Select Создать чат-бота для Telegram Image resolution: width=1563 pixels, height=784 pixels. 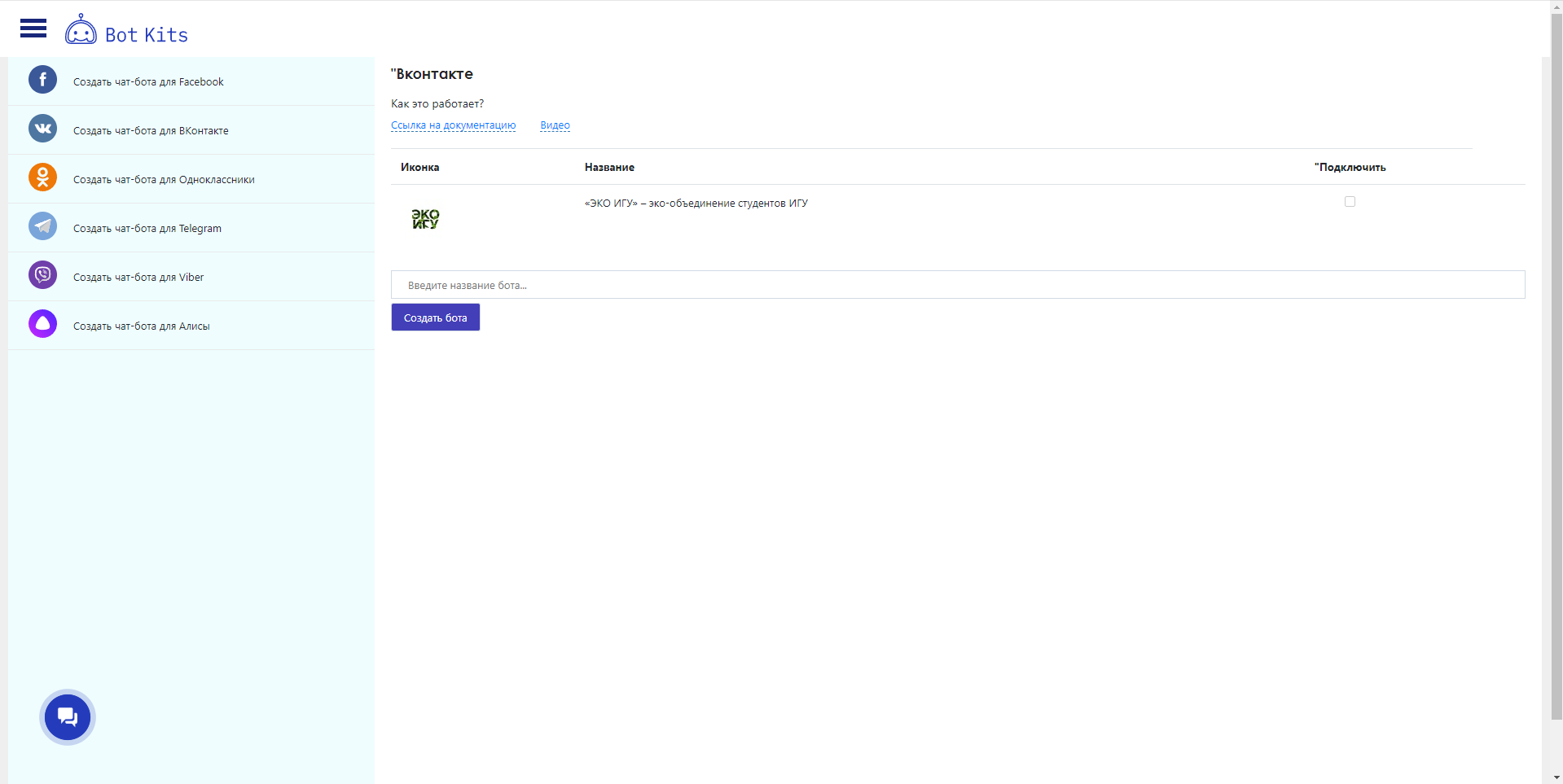(147, 229)
